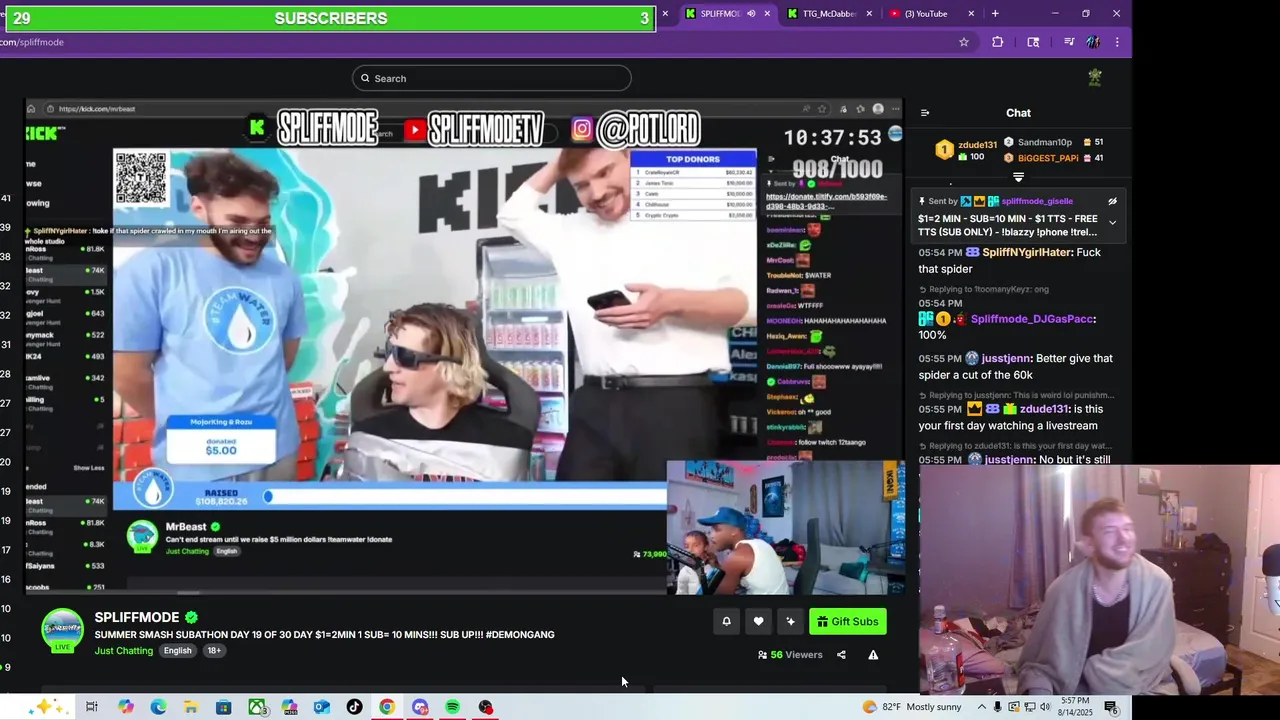Open Spotify from the taskbar
Screen dimensions: 1280x720
[452, 707]
